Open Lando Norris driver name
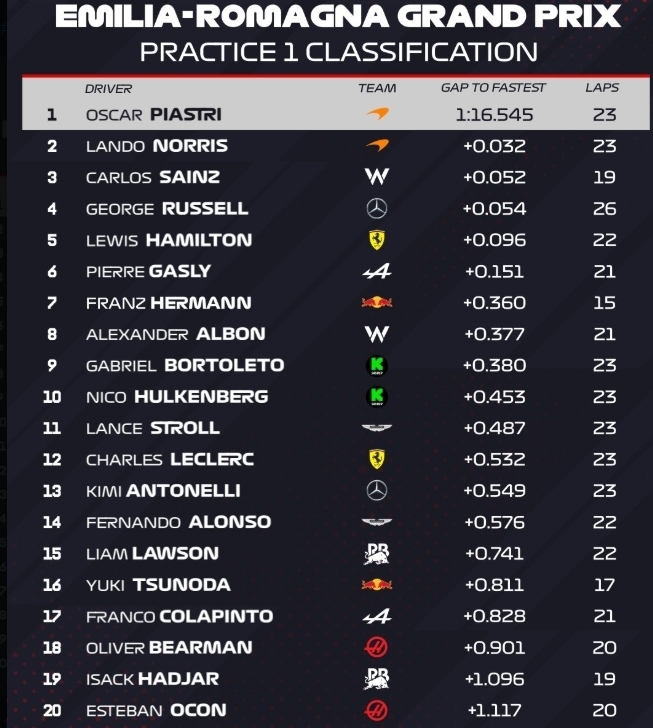This screenshot has height=728, width=653. click(x=157, y=146)
